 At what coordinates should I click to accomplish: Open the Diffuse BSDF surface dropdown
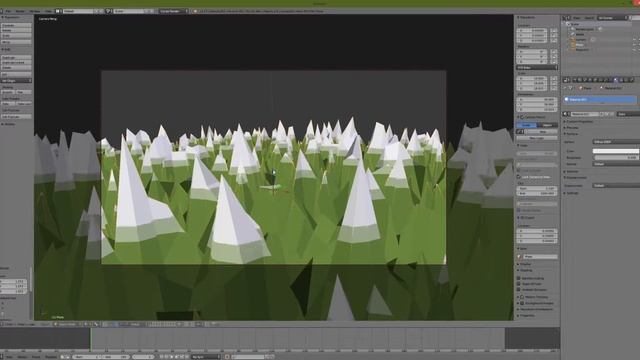pos(616,142)
